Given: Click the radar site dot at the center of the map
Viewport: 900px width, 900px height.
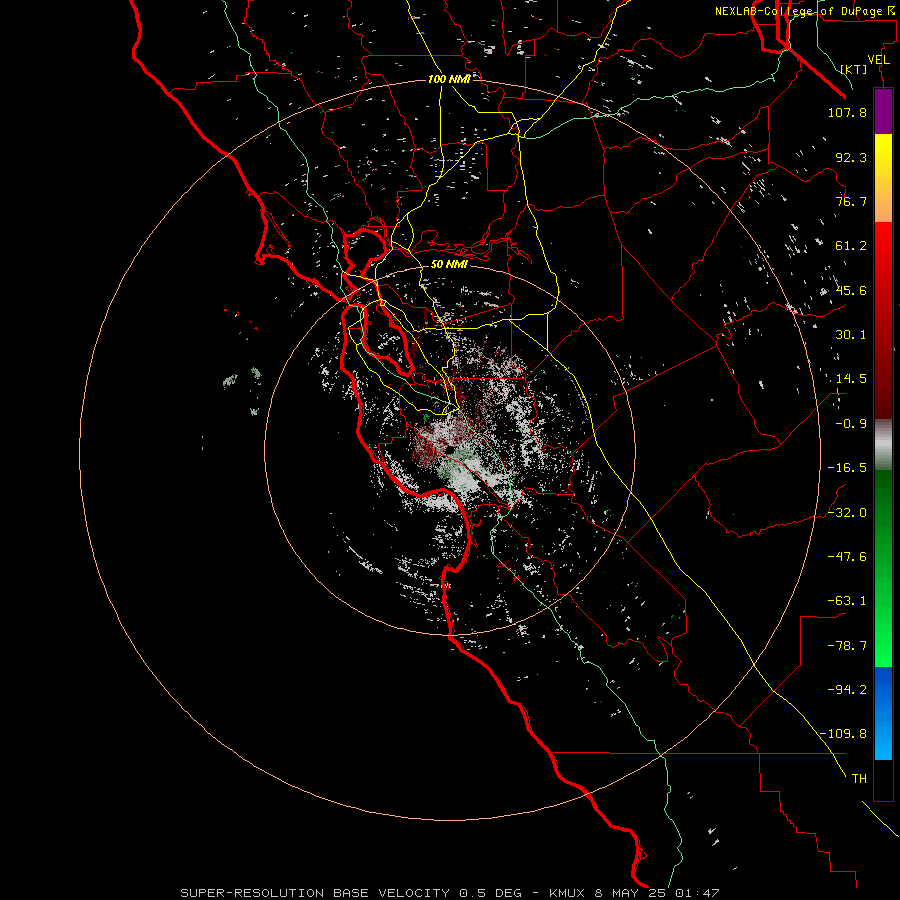Looking at the screenshot, I should [450, 450].
